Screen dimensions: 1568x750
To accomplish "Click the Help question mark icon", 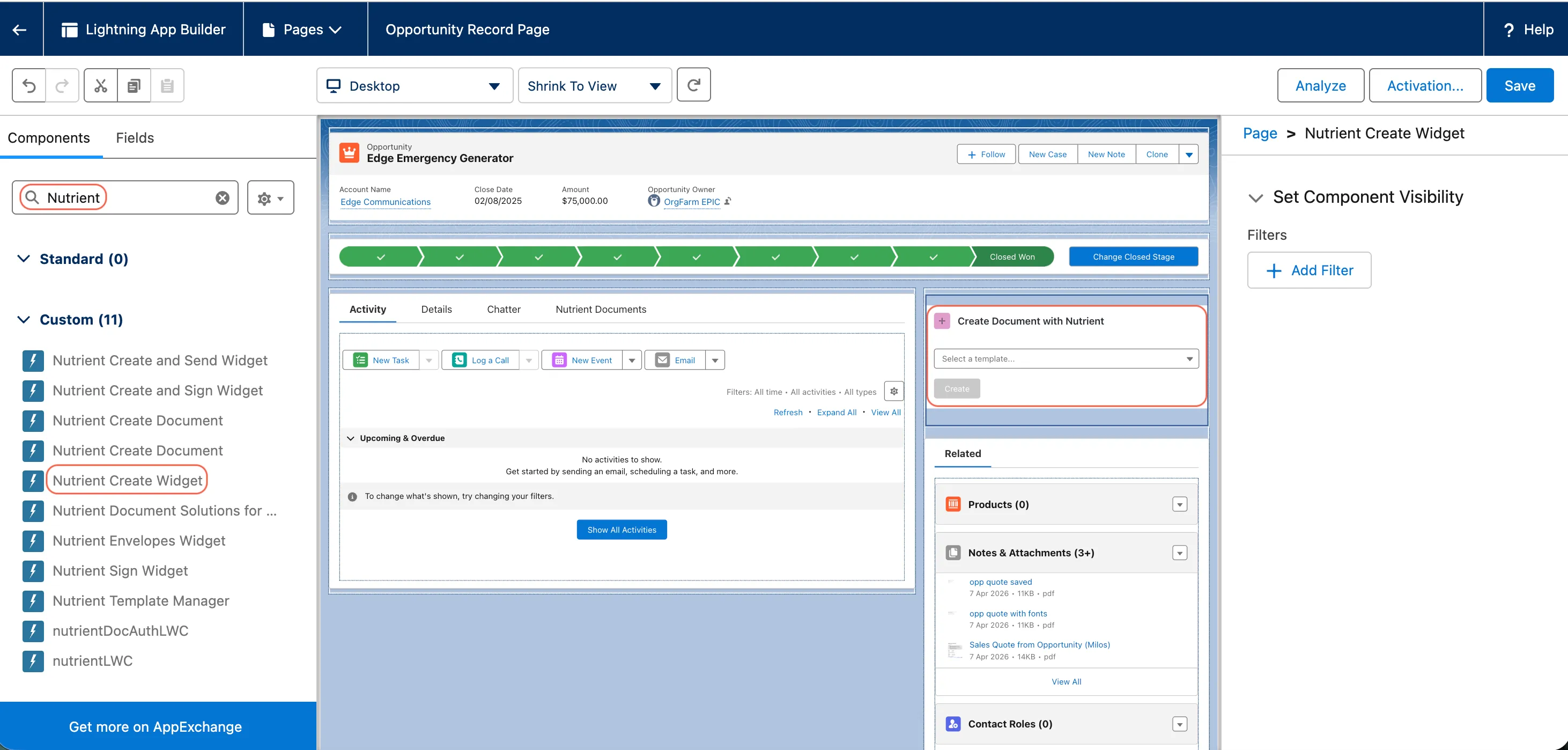I will [1509, 30].
